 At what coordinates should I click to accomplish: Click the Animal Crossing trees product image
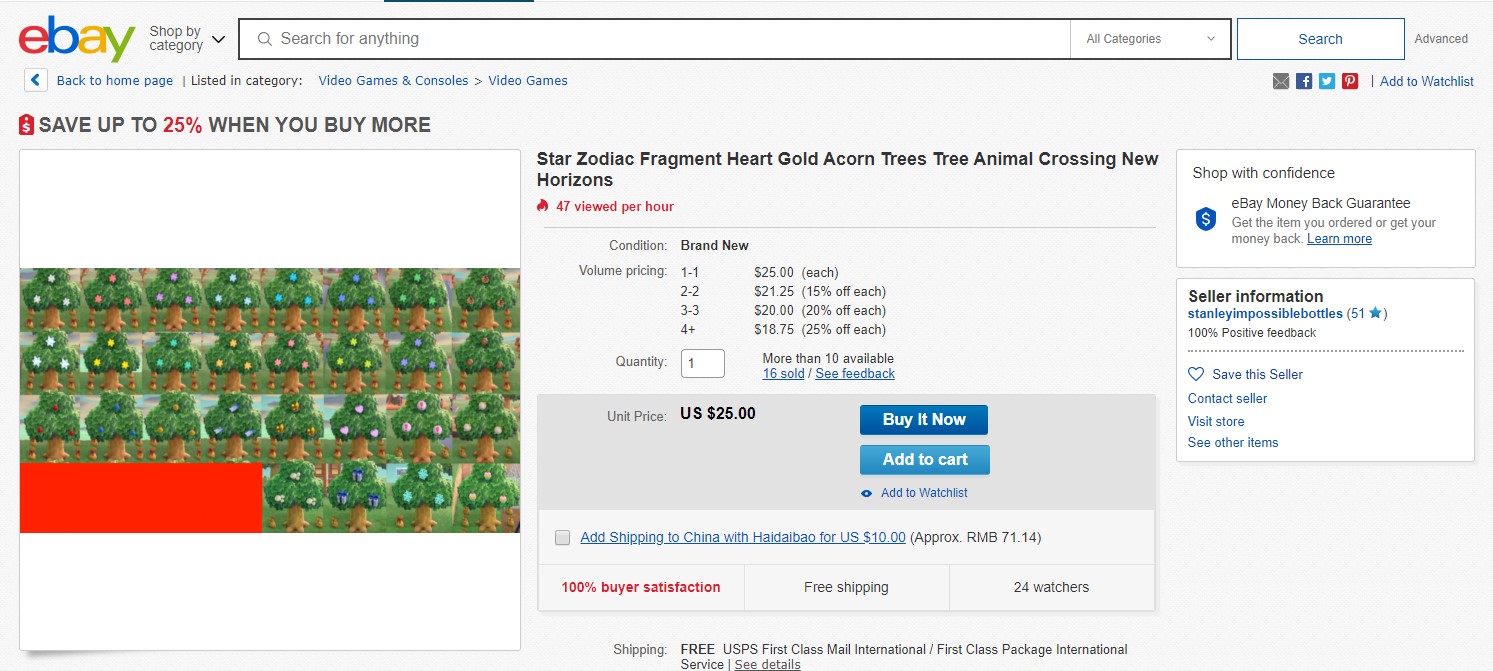[270, 400]
